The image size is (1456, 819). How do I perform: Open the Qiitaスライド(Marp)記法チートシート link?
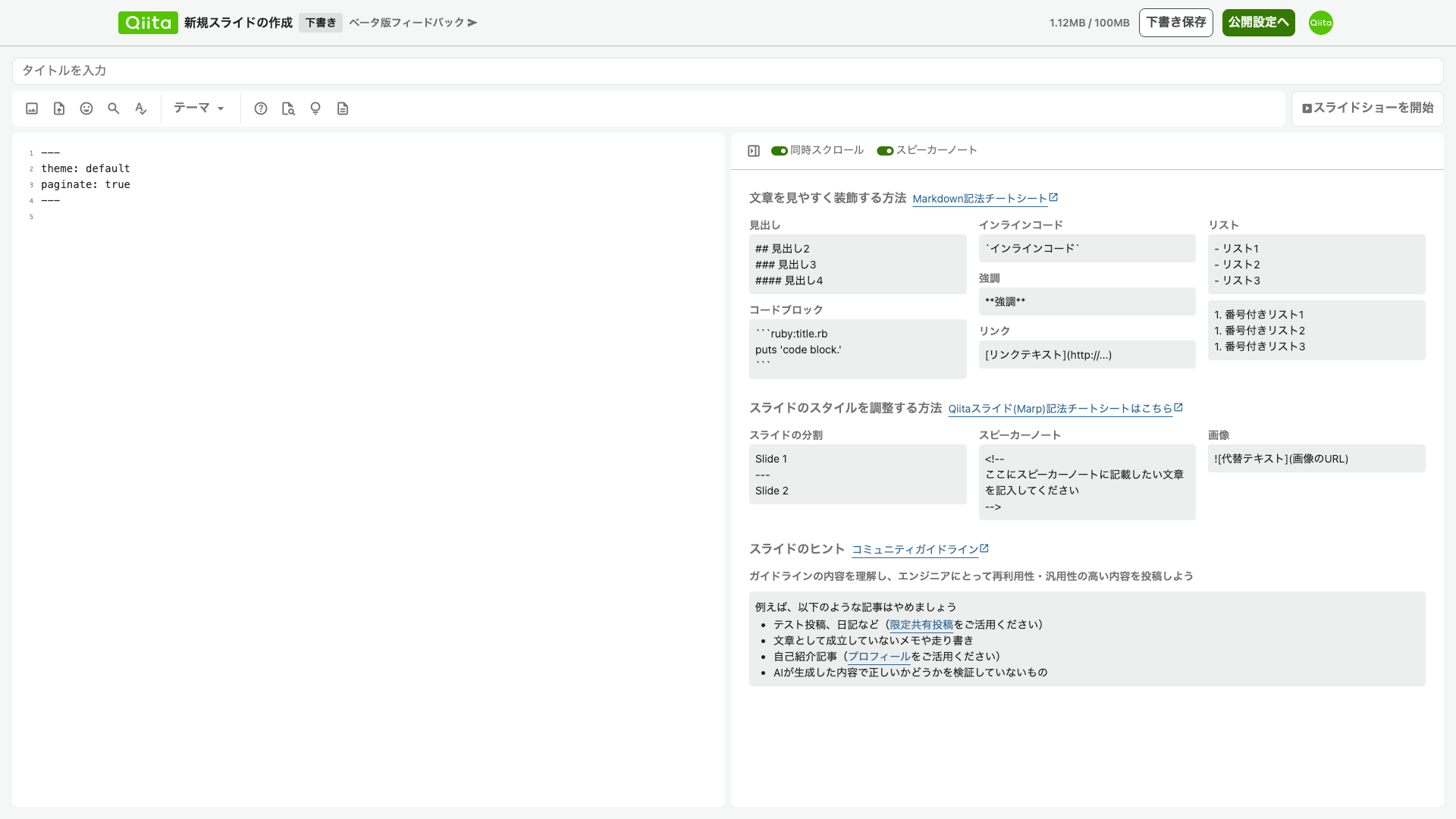click(x=1065, y=409)
